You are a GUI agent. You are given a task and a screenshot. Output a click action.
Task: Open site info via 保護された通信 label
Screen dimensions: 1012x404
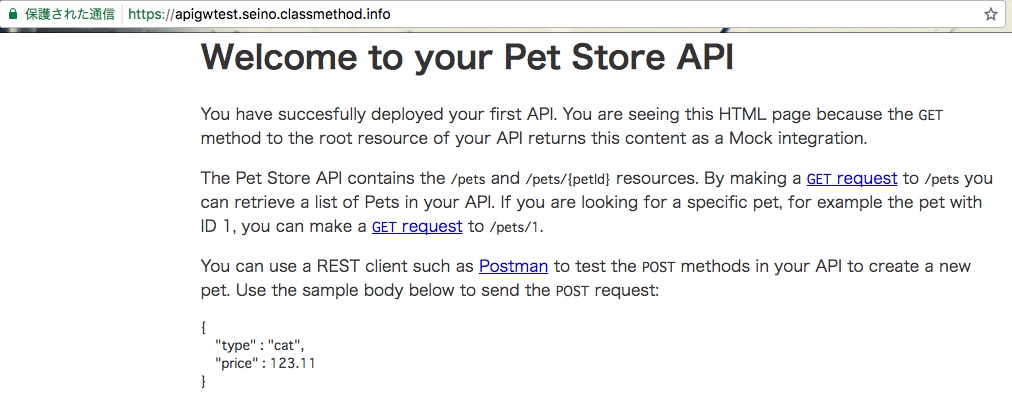[x=69, y=14]
